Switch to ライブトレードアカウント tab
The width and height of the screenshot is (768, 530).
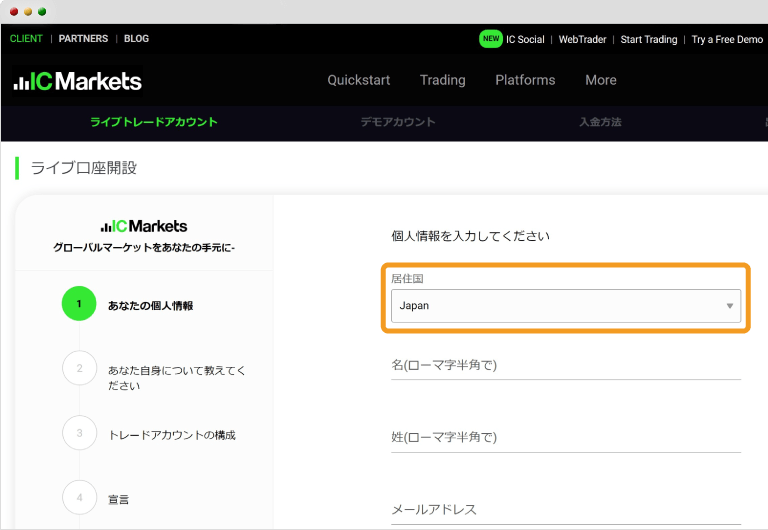(154, 122)
